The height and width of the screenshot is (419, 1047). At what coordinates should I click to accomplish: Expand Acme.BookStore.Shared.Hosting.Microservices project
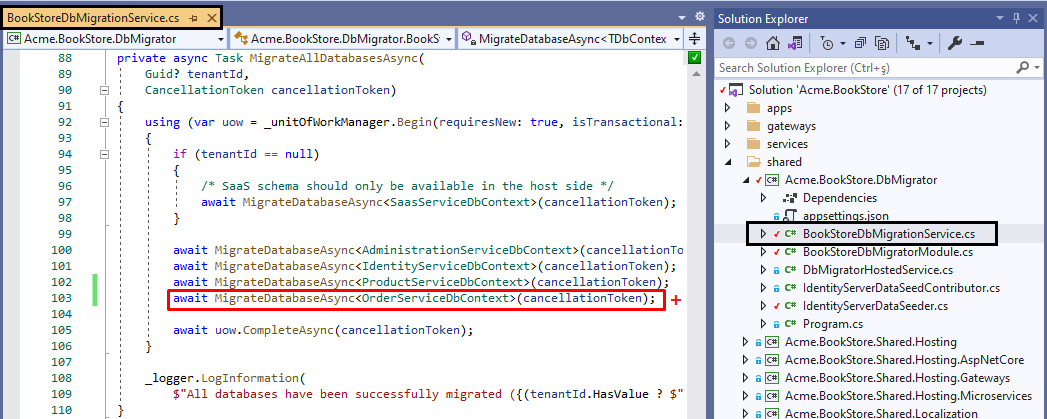click(x=746, y=396)
